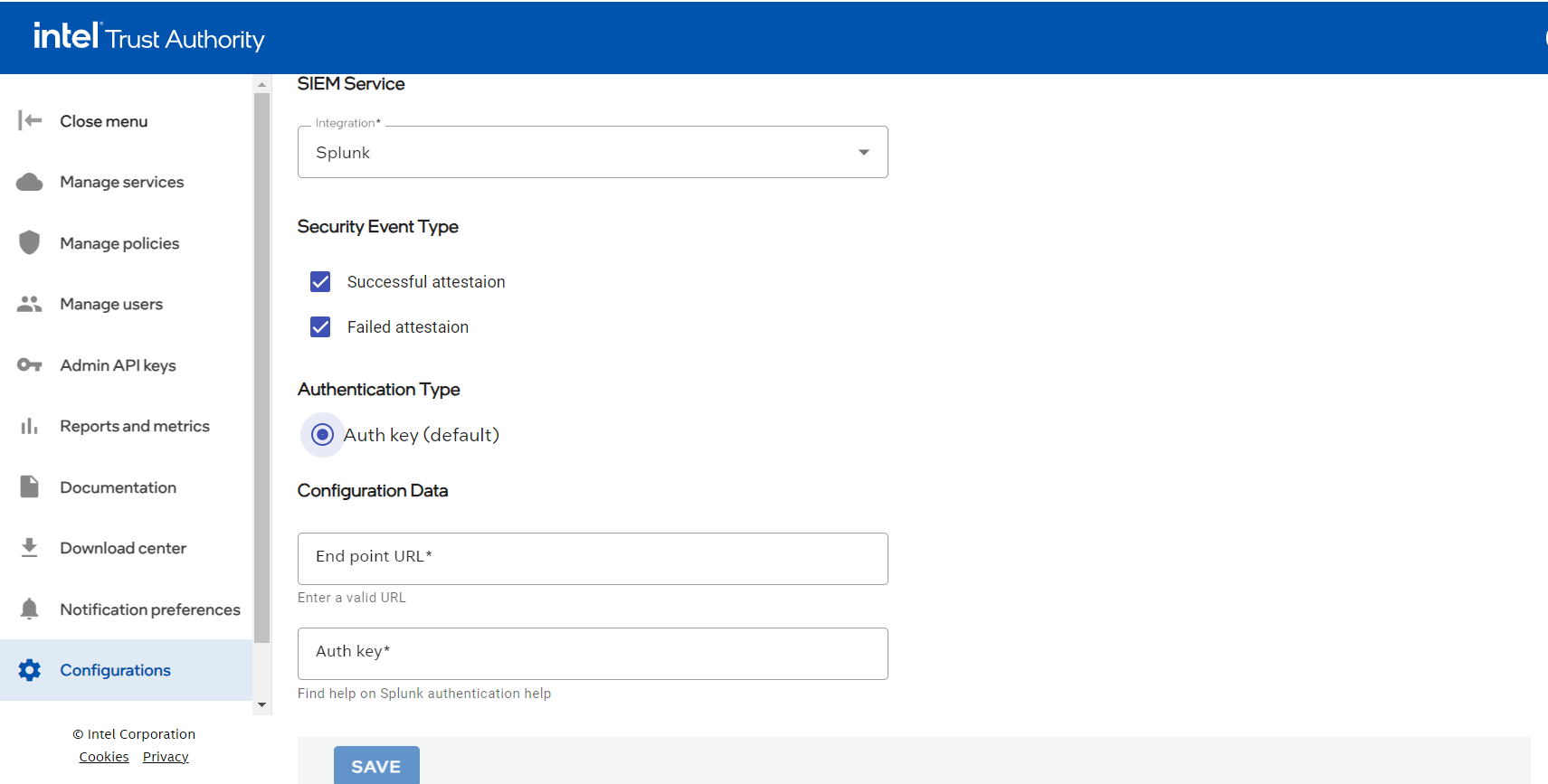The width and height of the screenshot is (1548, 784).
Task: Uncheck the Successful attestaion checkbox
Action: coord(320,282)
